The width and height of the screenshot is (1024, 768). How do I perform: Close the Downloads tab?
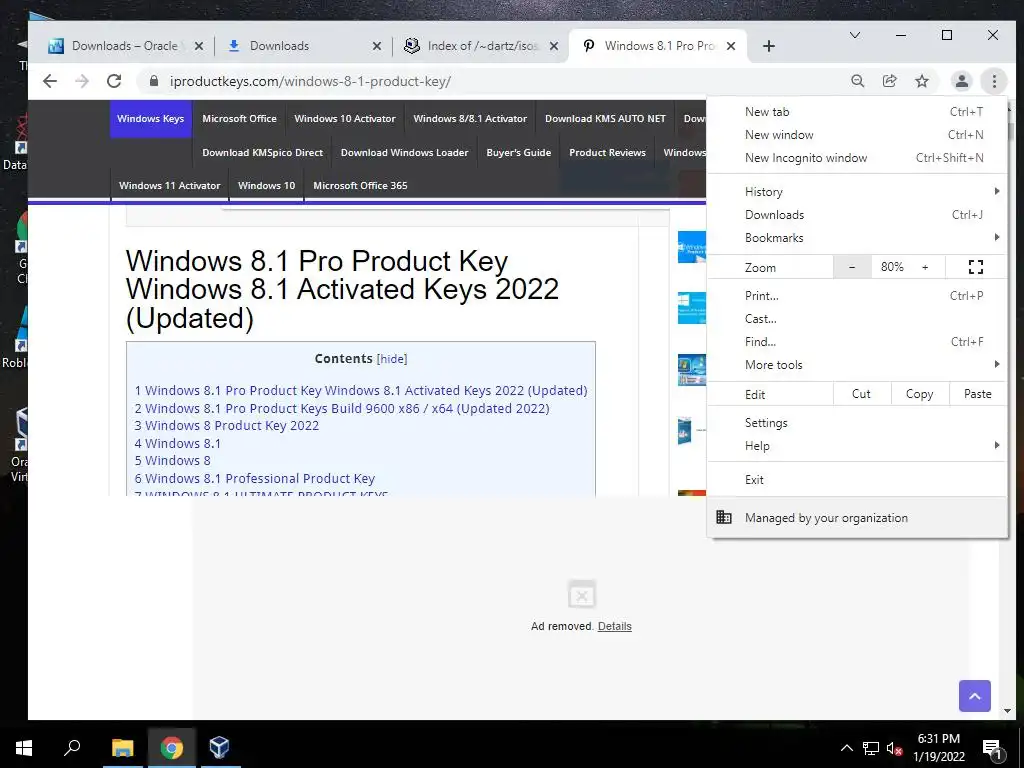(377, 46)
